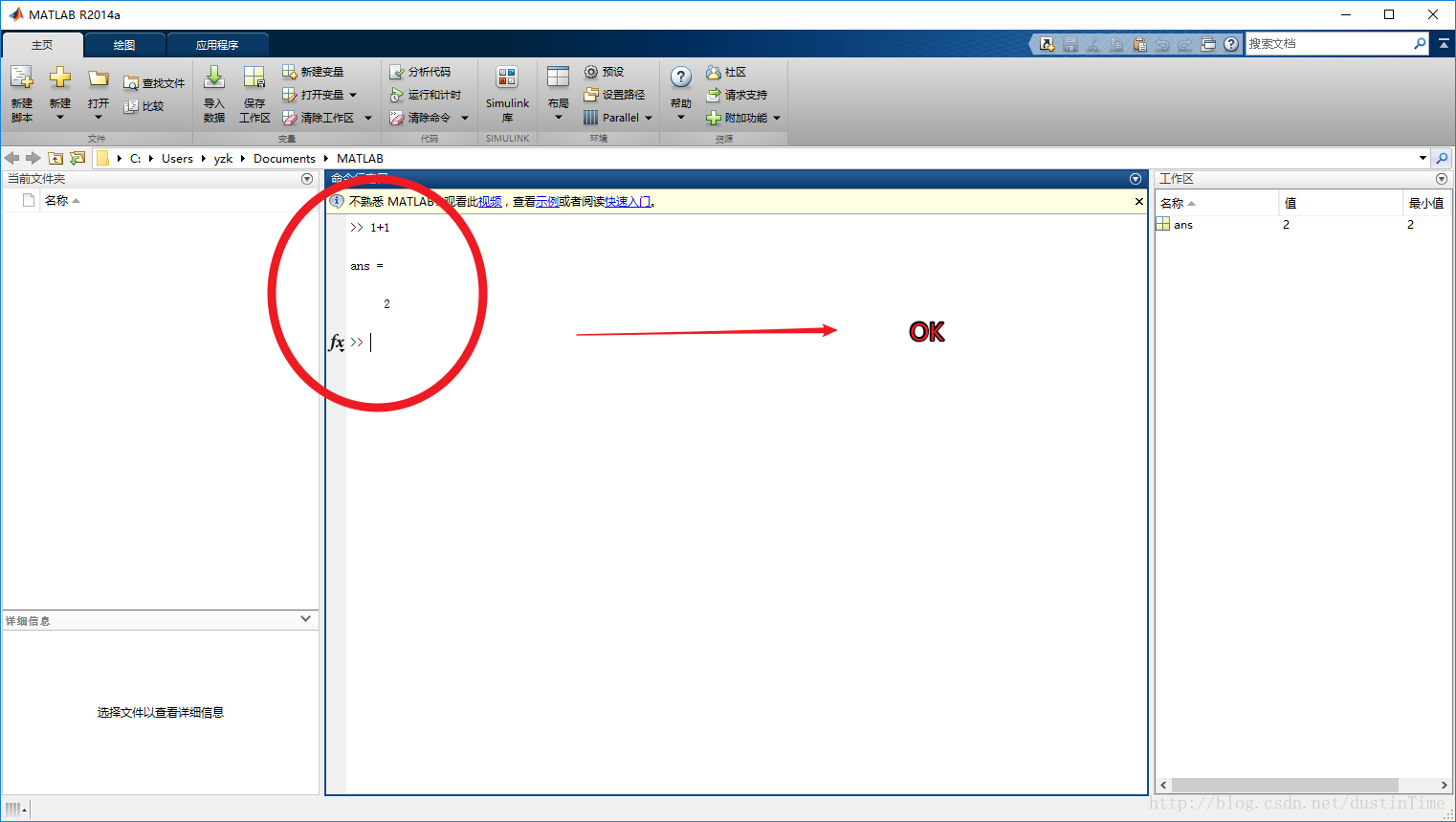This screenshot has height=822, width=1456.
Task: Click the Parallel icon
Action: [590, 118]
